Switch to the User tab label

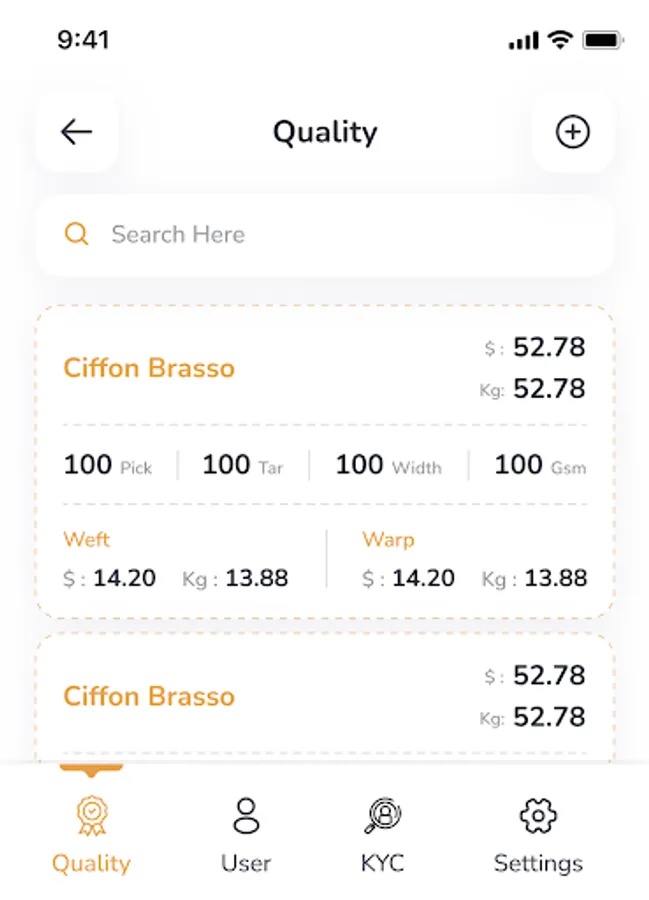point(246,863)
